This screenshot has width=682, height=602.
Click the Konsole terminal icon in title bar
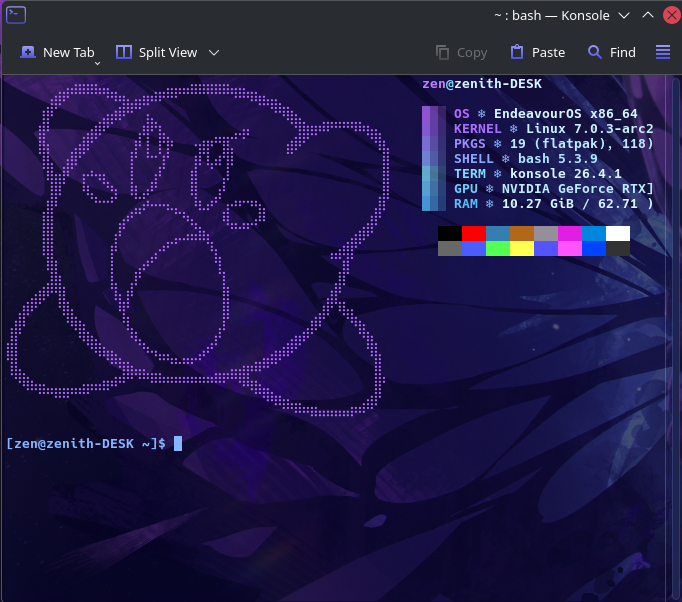pyautogui.click(x=16, y=15)
